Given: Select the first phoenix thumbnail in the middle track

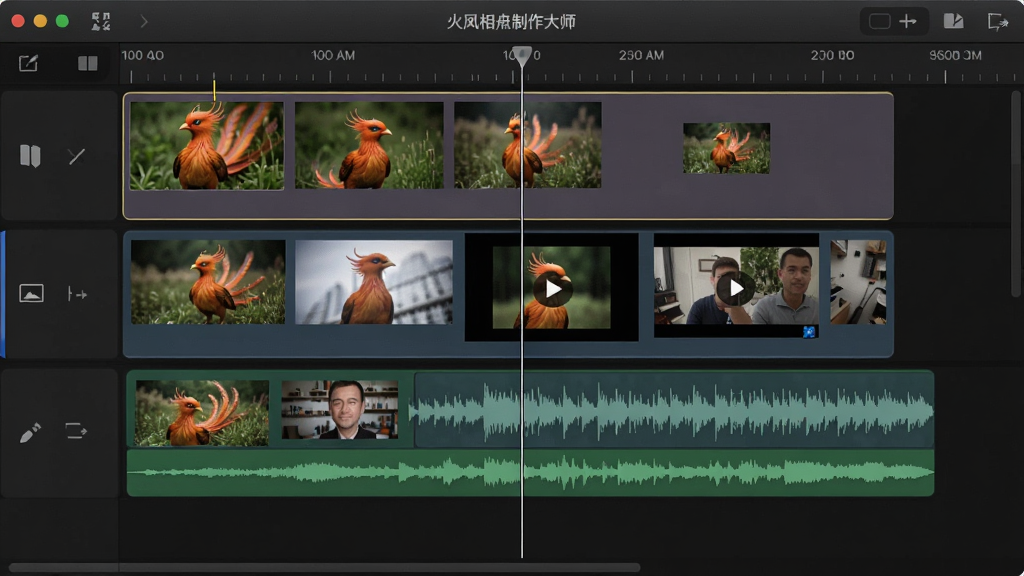Looking at the screenshot, I should coord(208,282).
